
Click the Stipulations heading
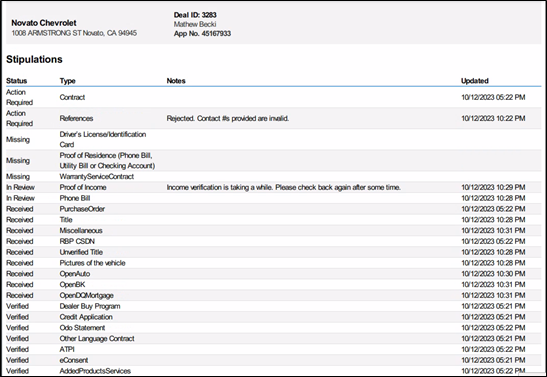click(34, 59)
